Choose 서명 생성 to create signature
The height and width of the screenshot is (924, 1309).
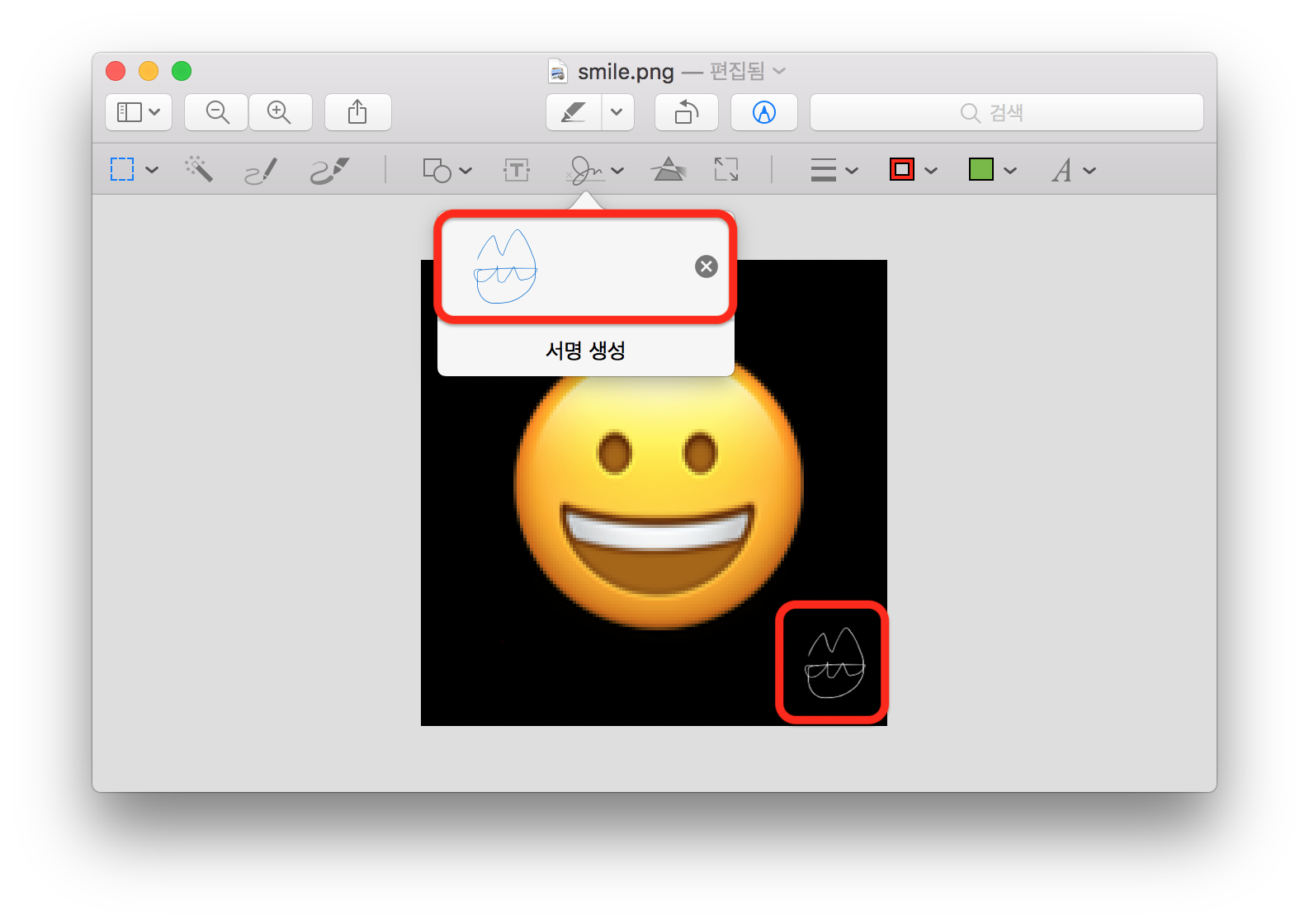pos(585,351)
